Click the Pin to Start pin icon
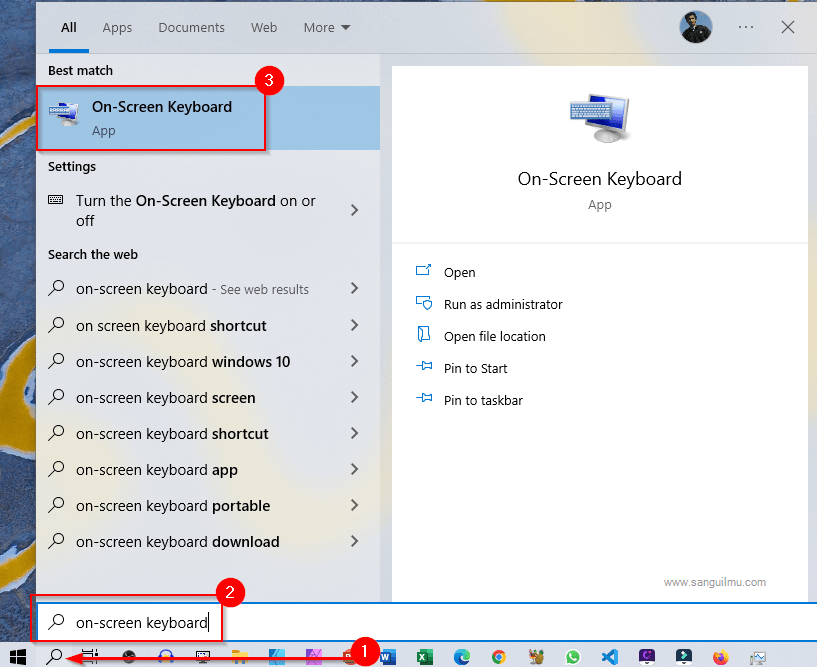817x667 pixels. (424, 366)
